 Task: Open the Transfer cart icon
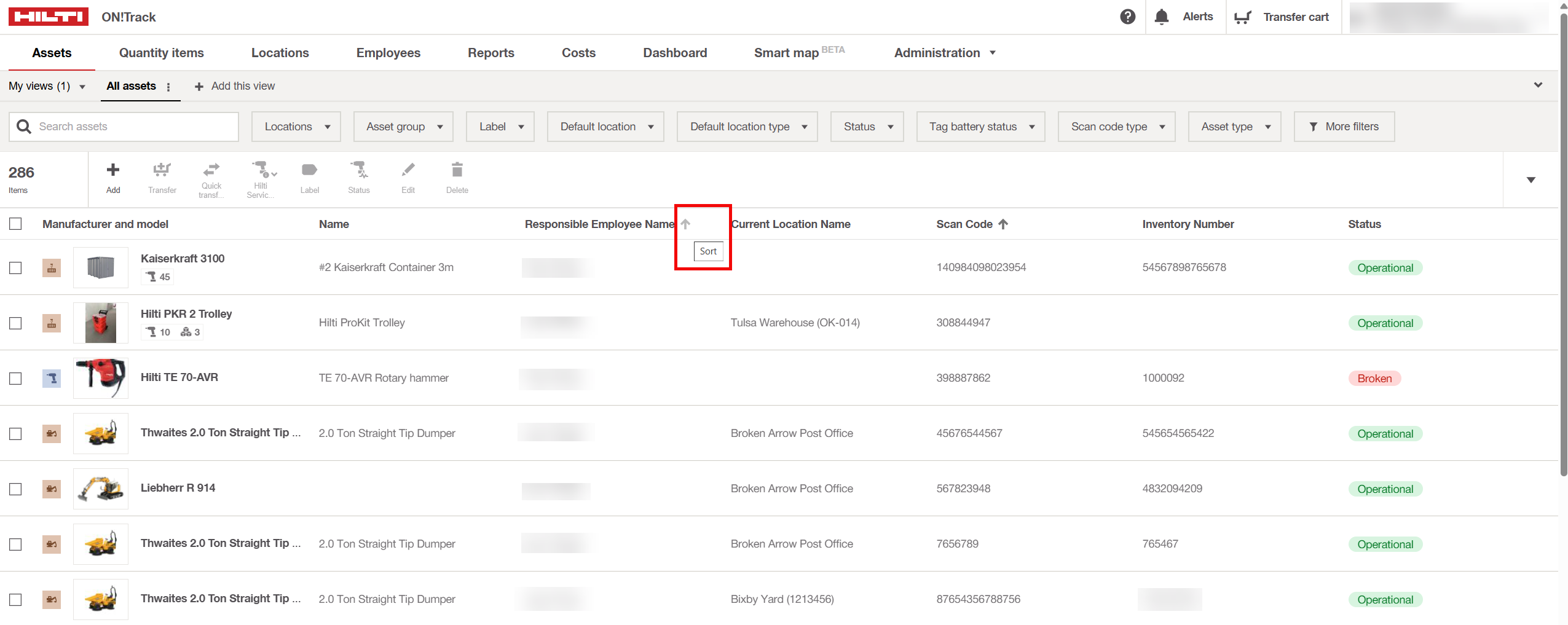[1242, 17]
